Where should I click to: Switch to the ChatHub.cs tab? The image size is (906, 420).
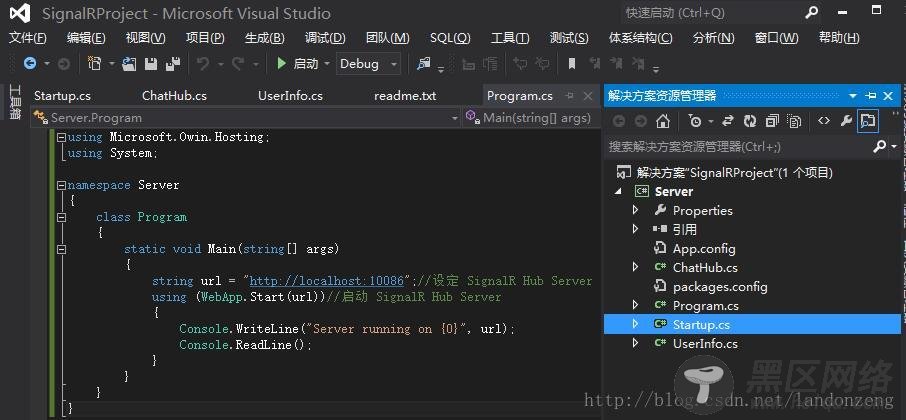point(174,96)
